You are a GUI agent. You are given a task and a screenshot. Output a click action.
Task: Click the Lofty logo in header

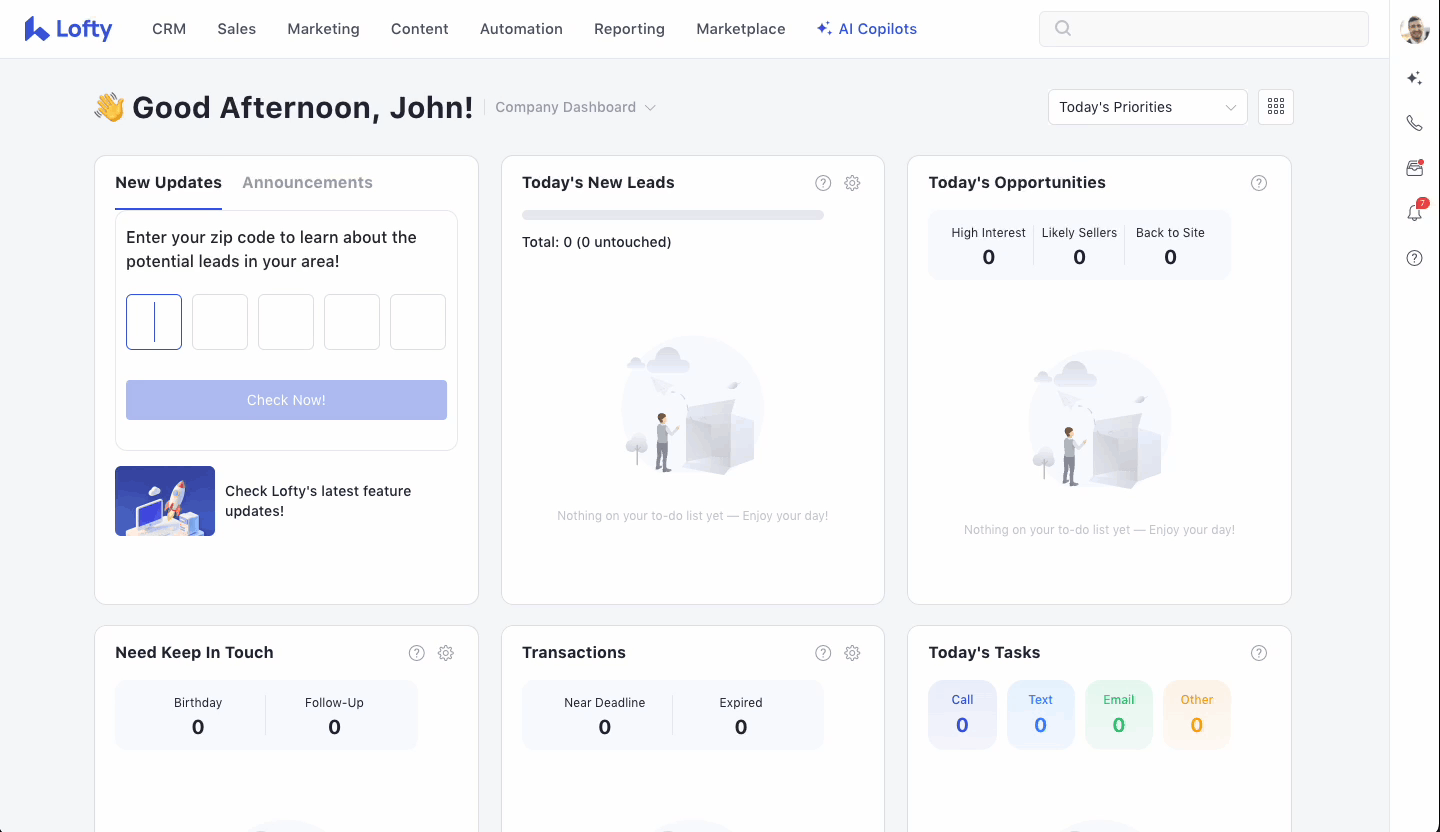(68, 29)
